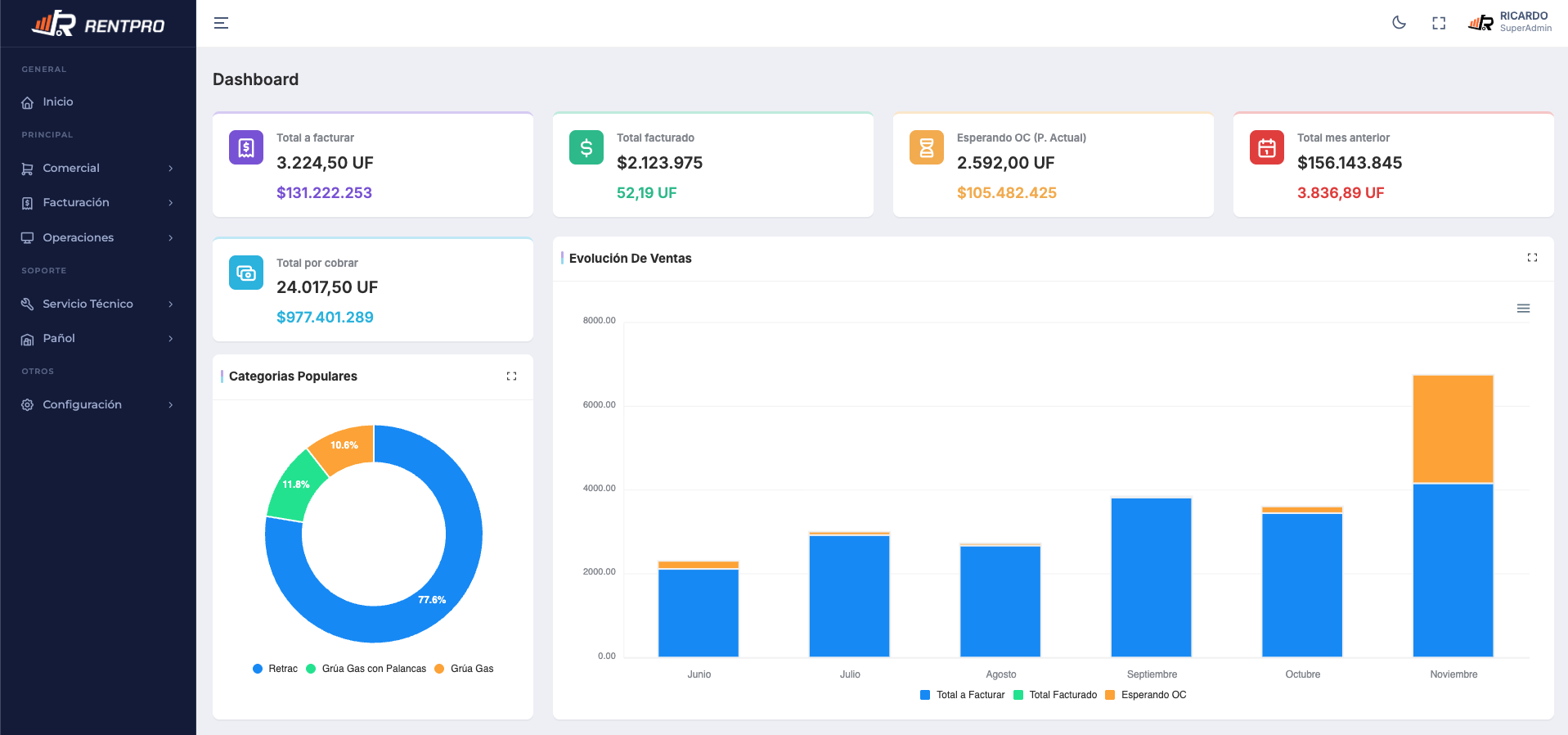This screenshot has width=1568, height=735.
Task: Expand the Categorias Populares card to fullscreen
Action: click(x=511, y=377)
